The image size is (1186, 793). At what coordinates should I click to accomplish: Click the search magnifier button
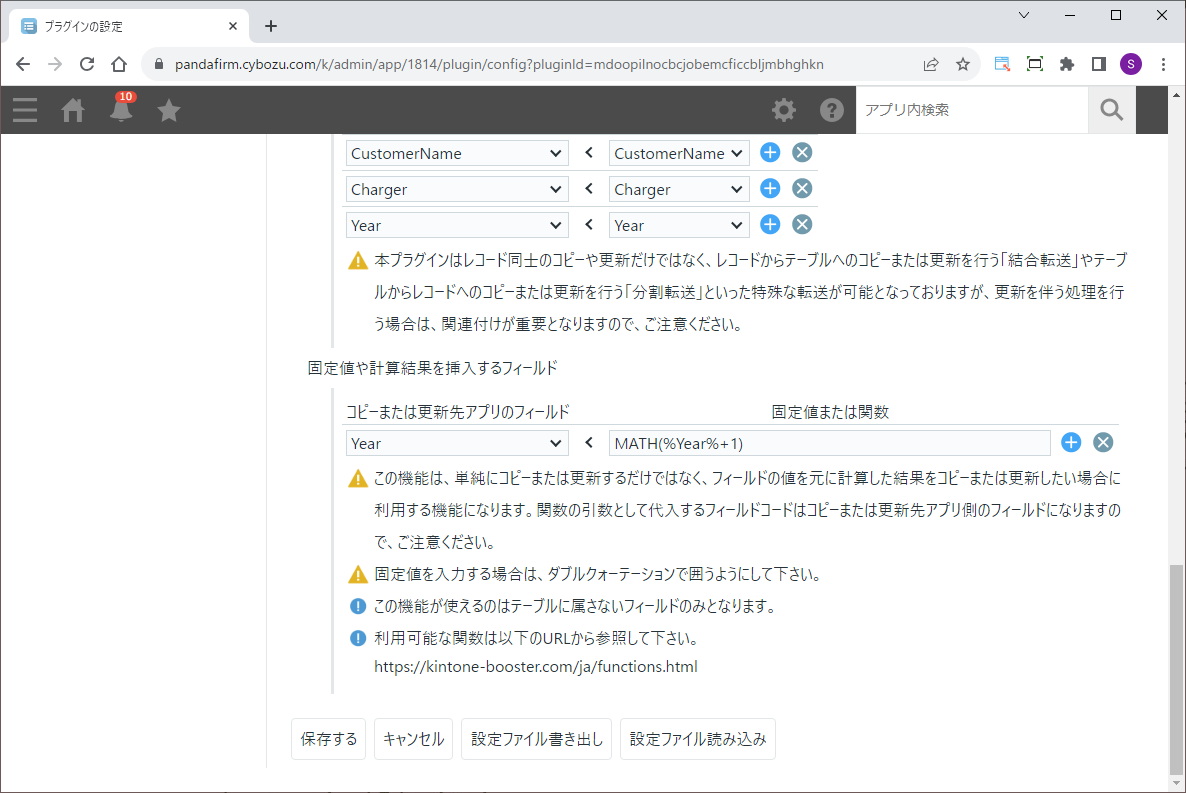1111,110
